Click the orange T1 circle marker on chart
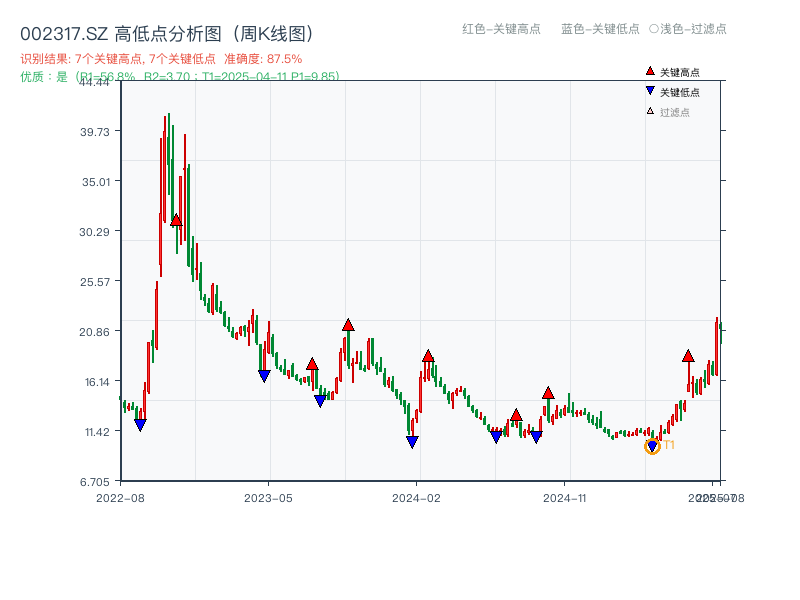The image size is (800, 600). [x=652, y=446]
